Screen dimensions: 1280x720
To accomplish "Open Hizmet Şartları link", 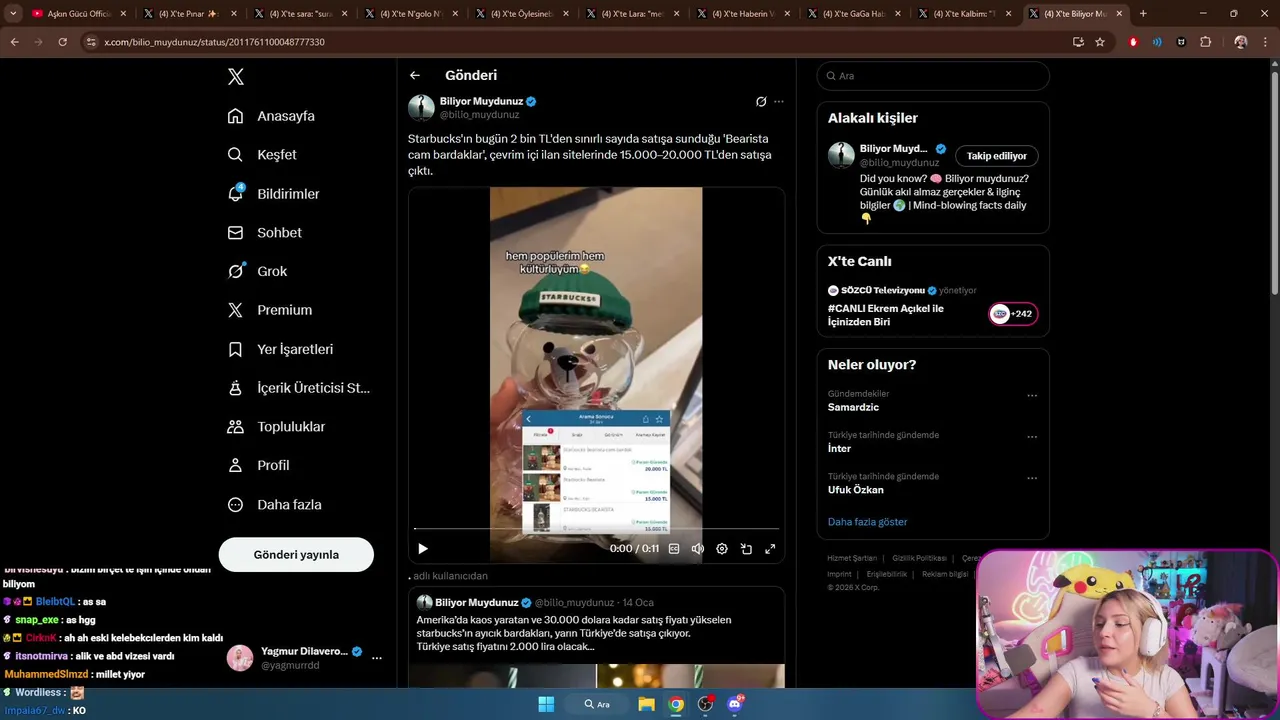I will tap(852, 558).
